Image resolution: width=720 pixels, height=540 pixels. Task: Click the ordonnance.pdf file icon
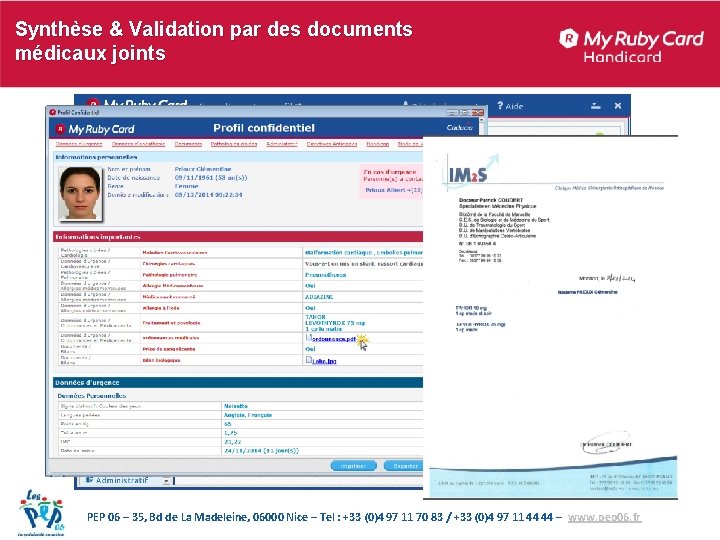pos(309,338)
